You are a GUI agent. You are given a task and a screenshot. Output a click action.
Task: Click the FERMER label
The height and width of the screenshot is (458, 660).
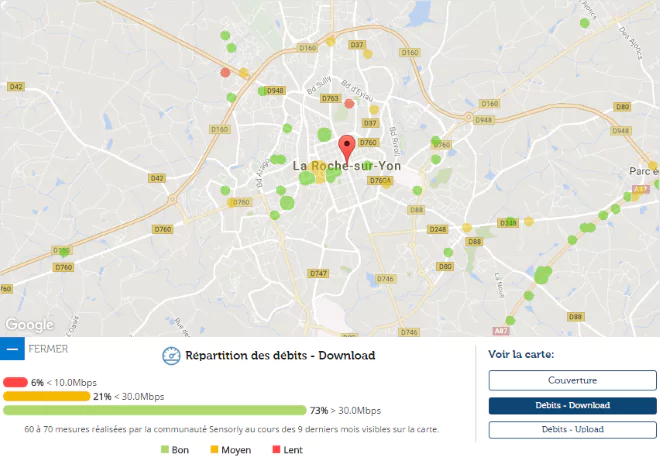point(48,349)
